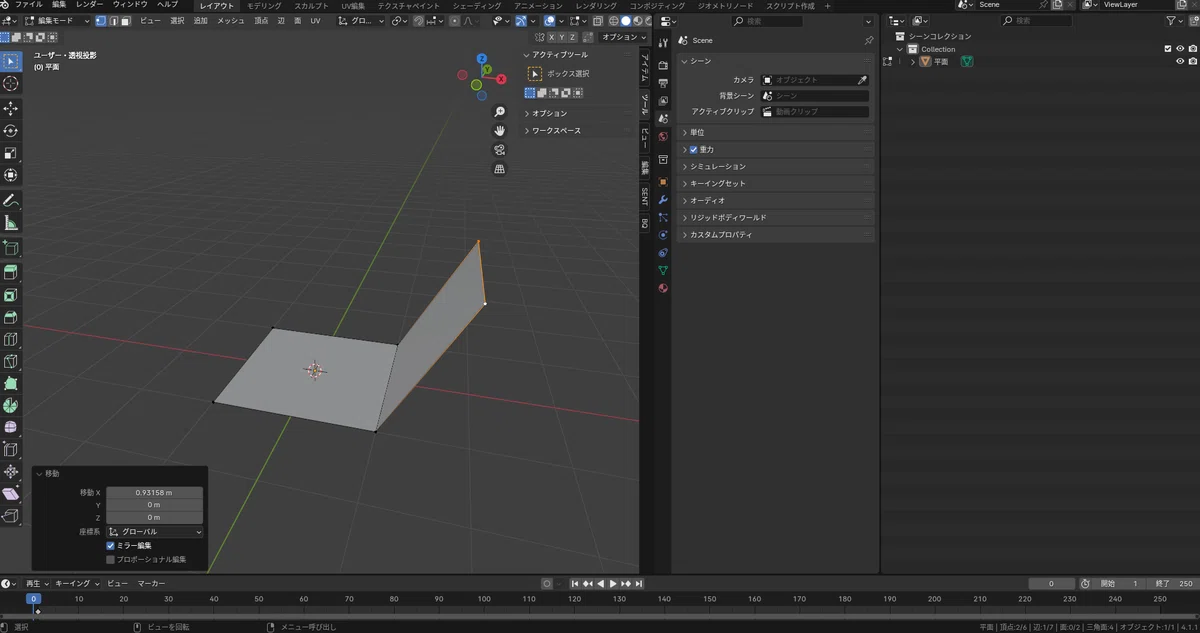Open the Object Data green triangle tab
The width and height of the screenshot is (1200, 633).
[x=662, y=270]
